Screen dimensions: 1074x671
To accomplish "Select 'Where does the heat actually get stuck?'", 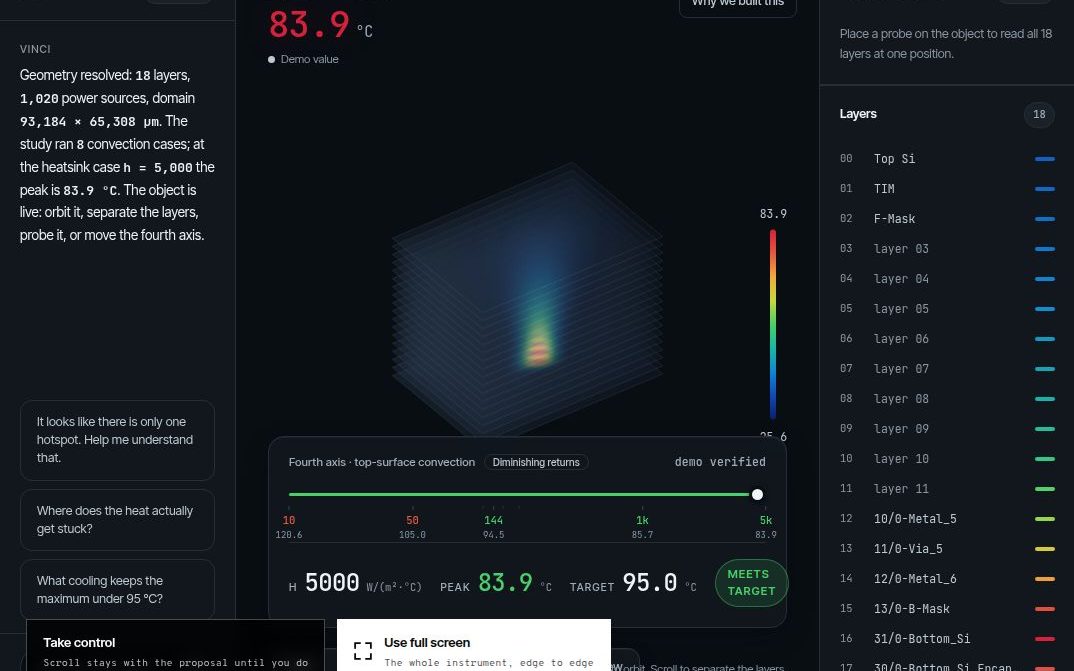I will pyautogui.click(x=117, y=520).
